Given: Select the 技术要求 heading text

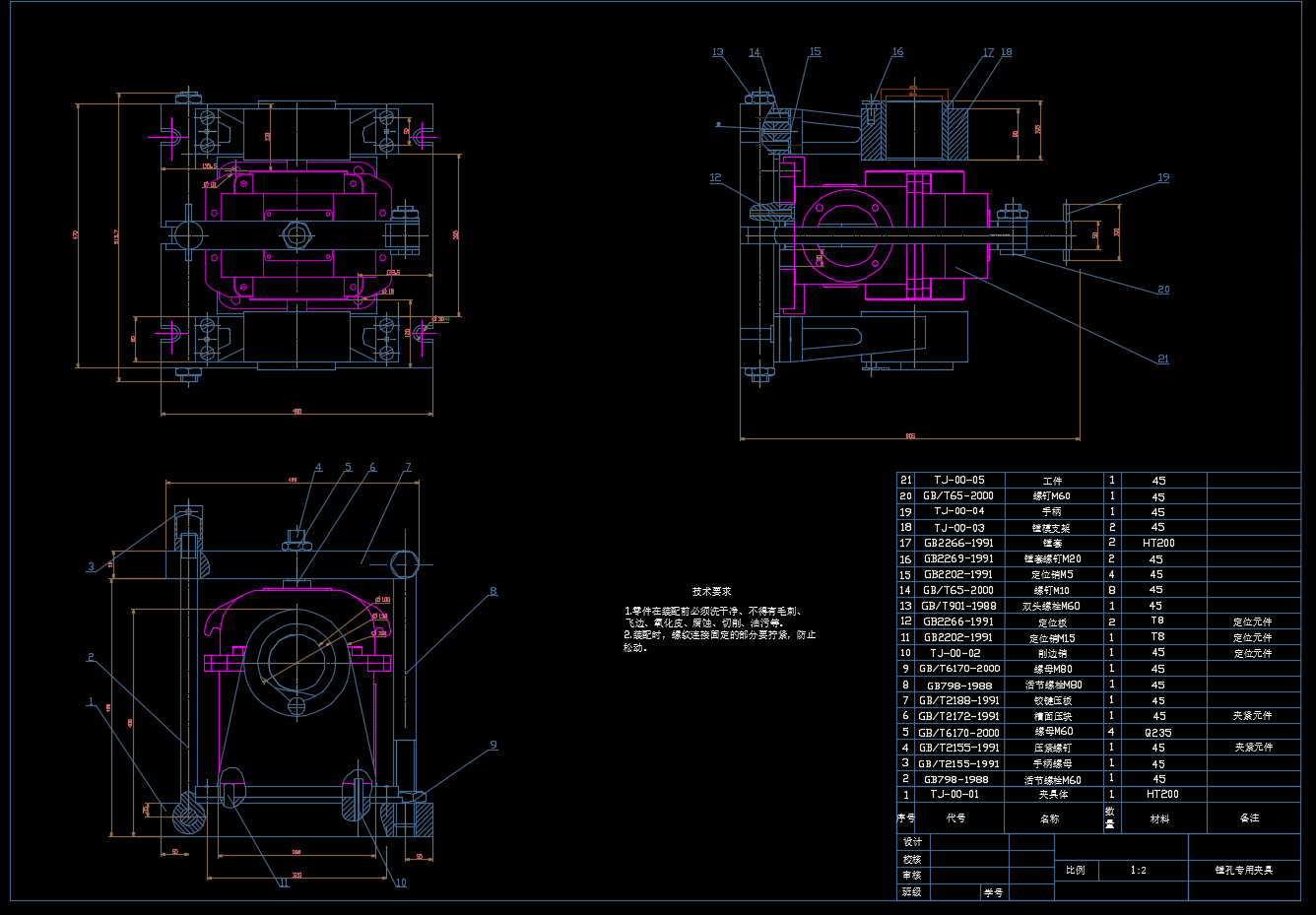Looking at the screenshot, I should pos(711,592).
